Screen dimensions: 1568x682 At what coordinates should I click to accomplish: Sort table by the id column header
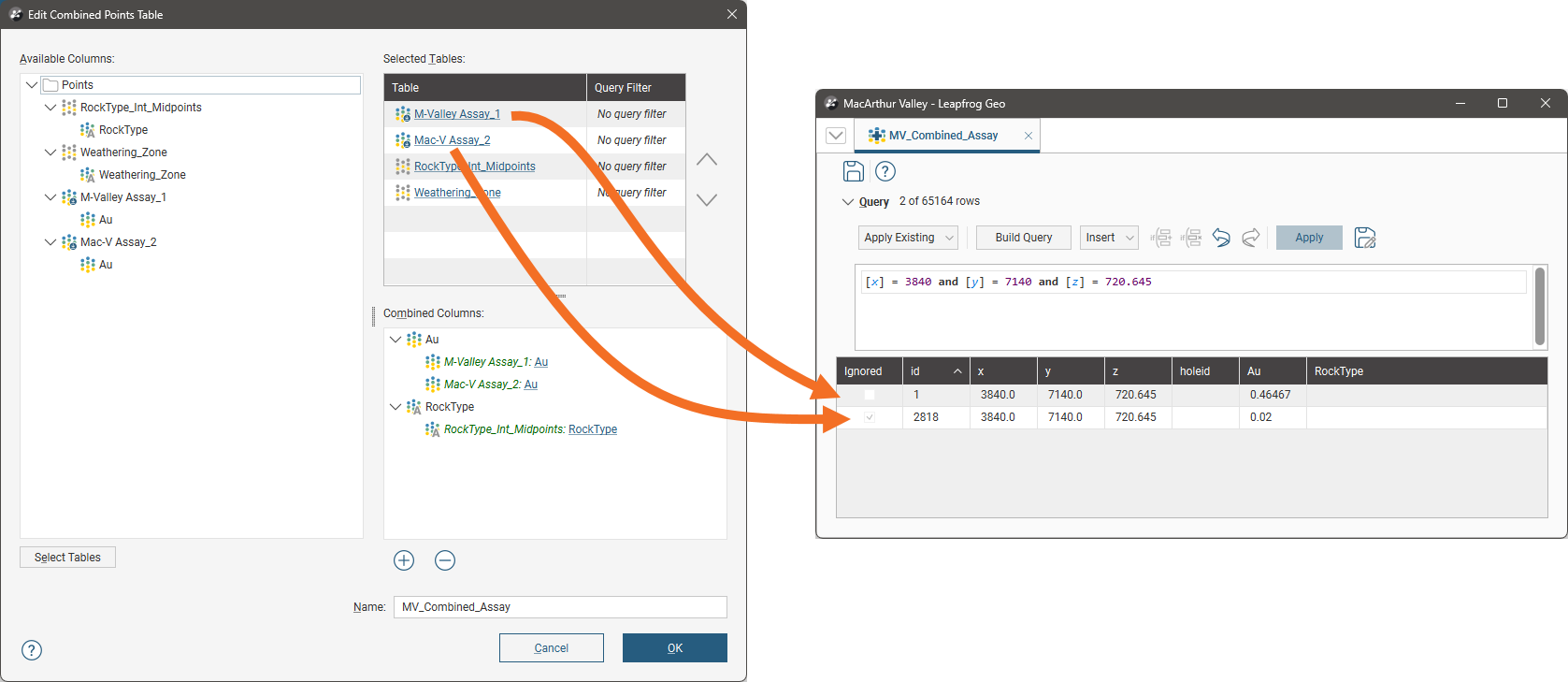click(936, 371)
